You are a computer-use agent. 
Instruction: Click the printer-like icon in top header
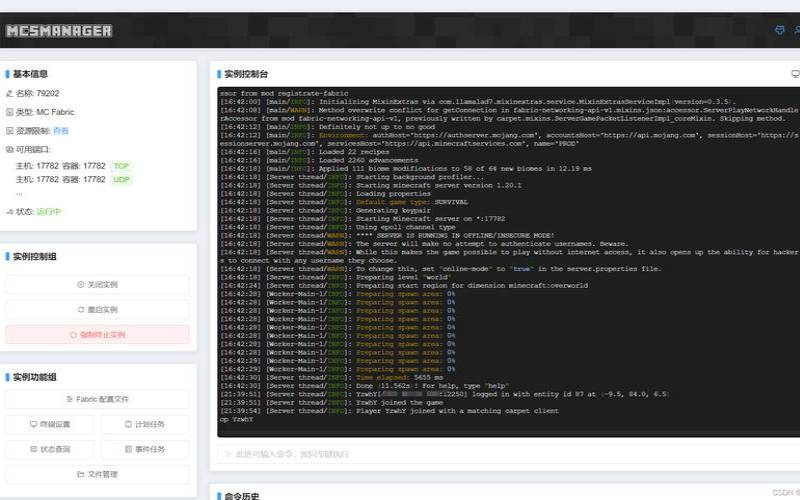[x=780, y=31]
